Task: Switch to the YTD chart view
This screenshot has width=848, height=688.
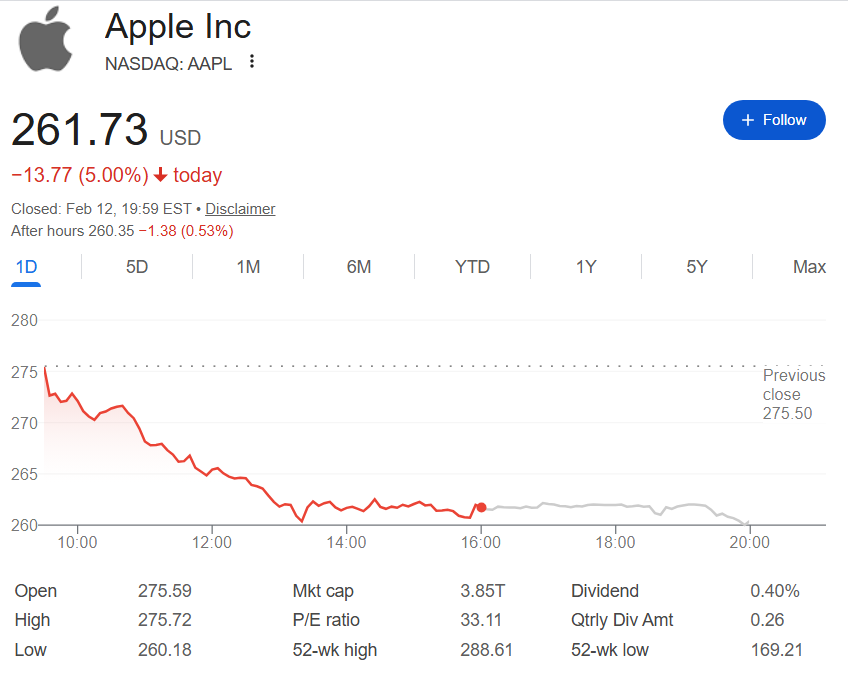Action: (472, 267)
